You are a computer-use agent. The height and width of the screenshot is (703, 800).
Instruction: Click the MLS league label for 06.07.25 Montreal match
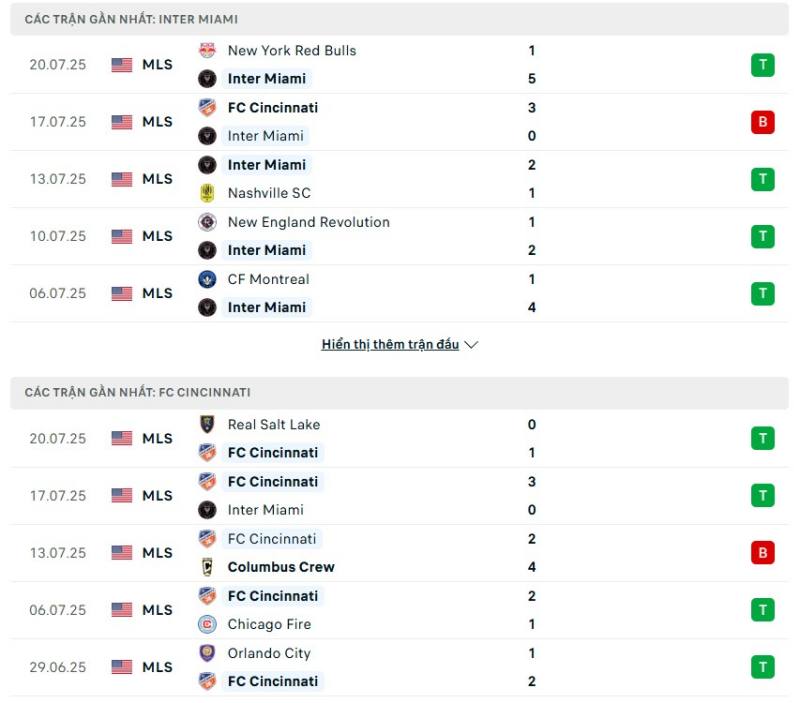[x=157, y=293]
